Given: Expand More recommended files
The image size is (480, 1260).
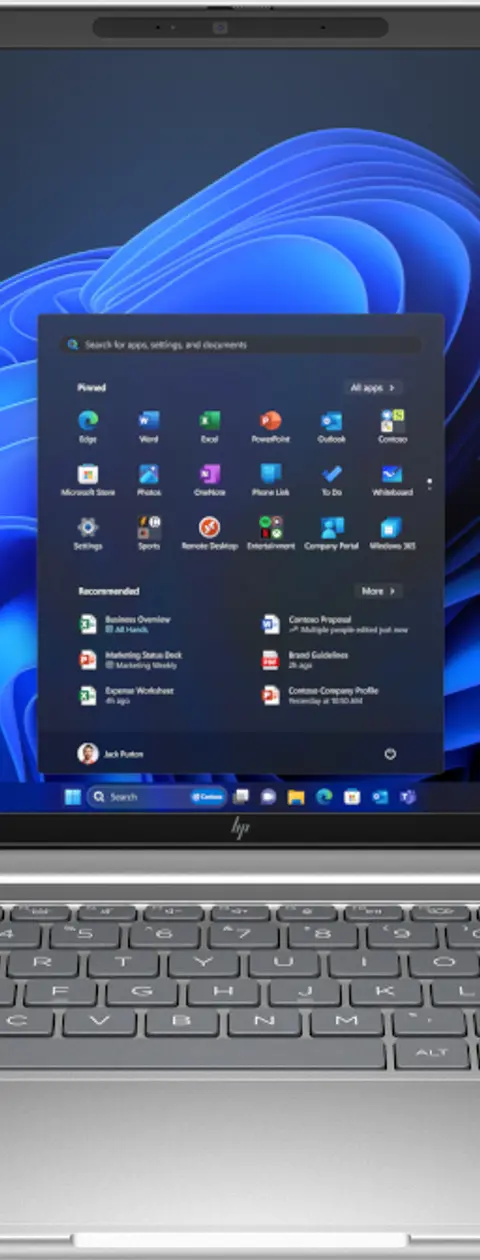Looking at the screenshot, I should [x=379, y=591].
